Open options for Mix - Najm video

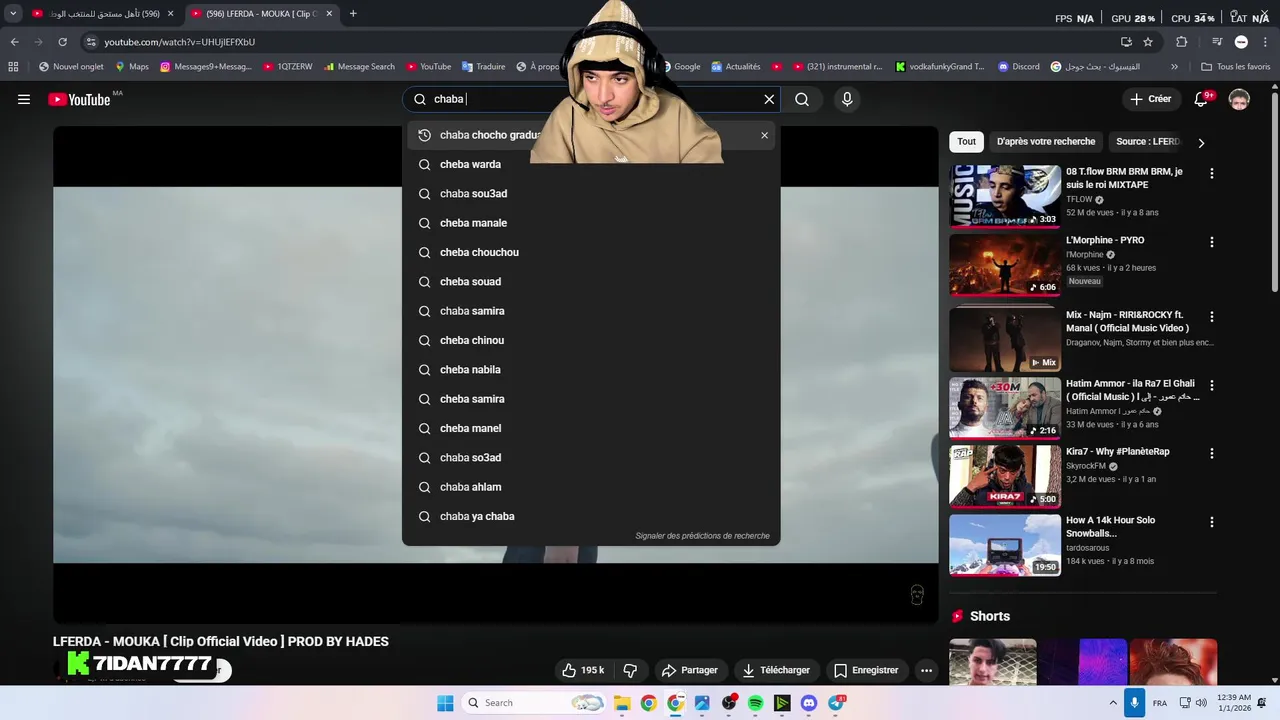(1212, 316)
